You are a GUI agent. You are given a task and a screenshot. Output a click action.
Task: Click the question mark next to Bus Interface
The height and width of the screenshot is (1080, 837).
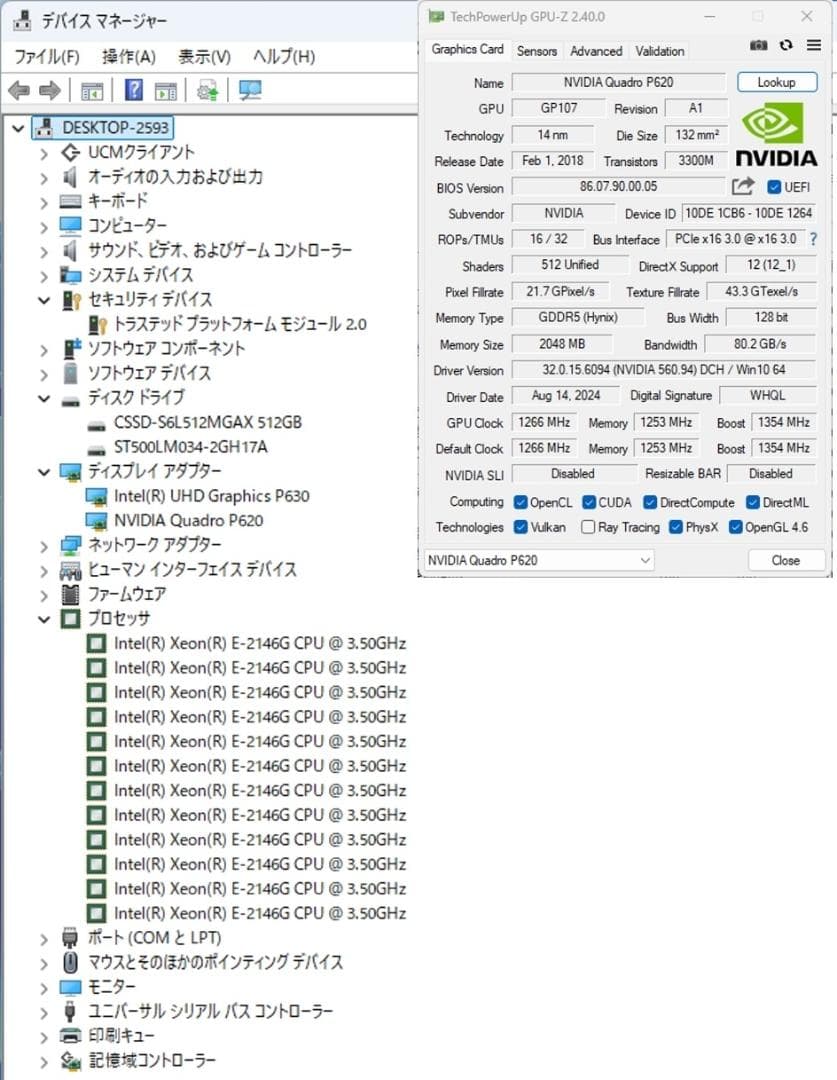(813, 239)
